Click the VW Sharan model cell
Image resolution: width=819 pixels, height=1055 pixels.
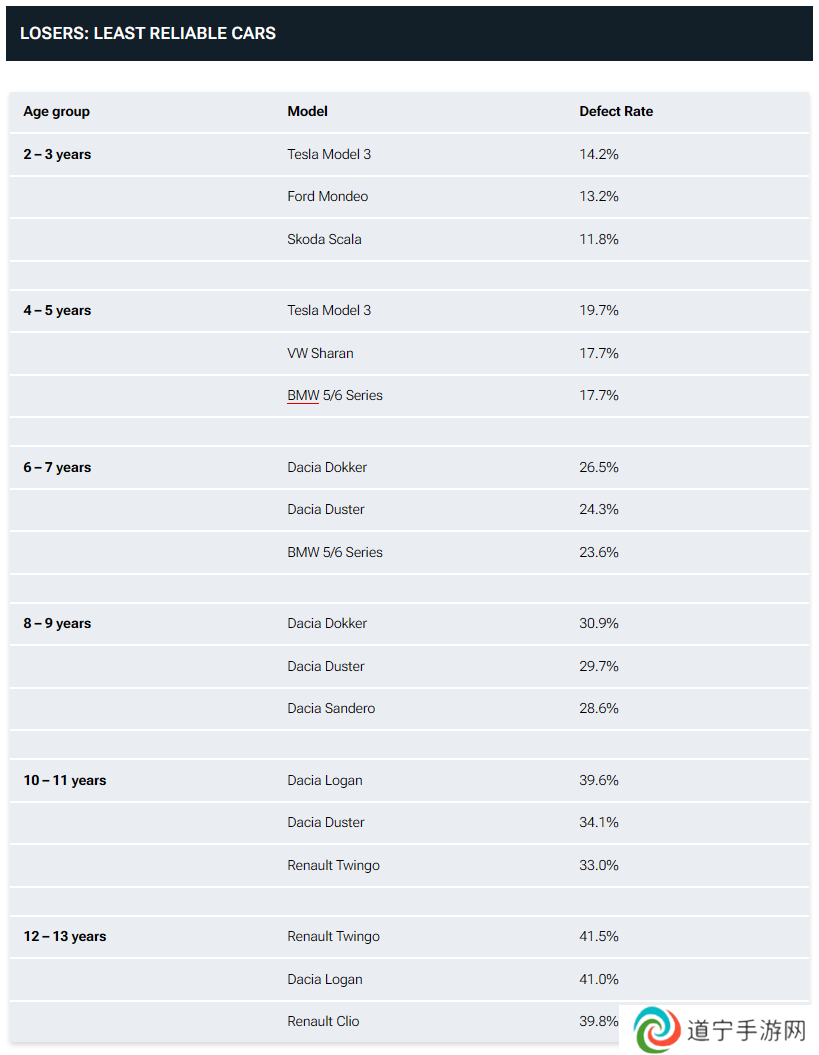pos(320,353)
